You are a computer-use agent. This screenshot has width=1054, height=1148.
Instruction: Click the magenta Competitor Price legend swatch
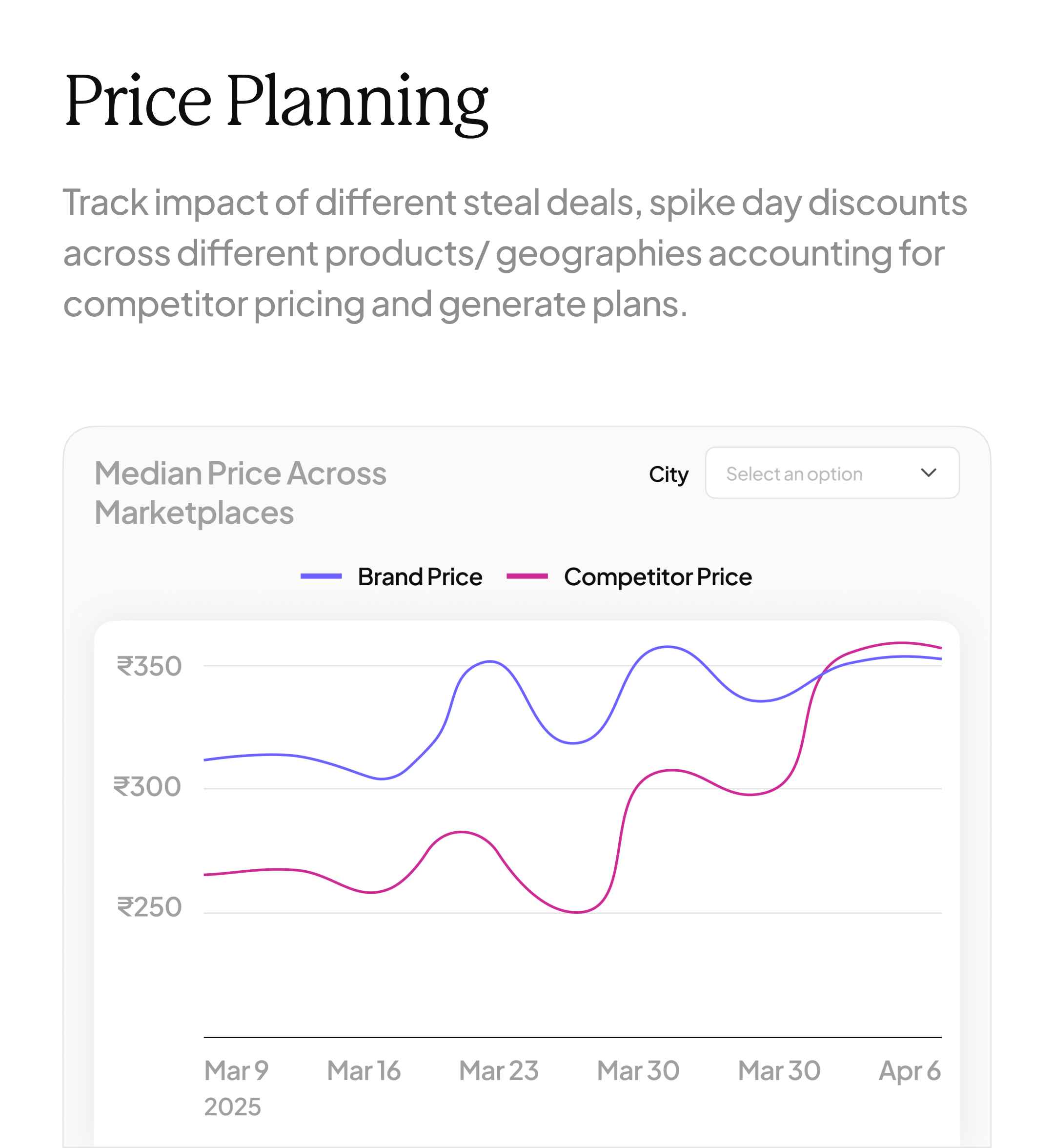click(x=527, y=576)
